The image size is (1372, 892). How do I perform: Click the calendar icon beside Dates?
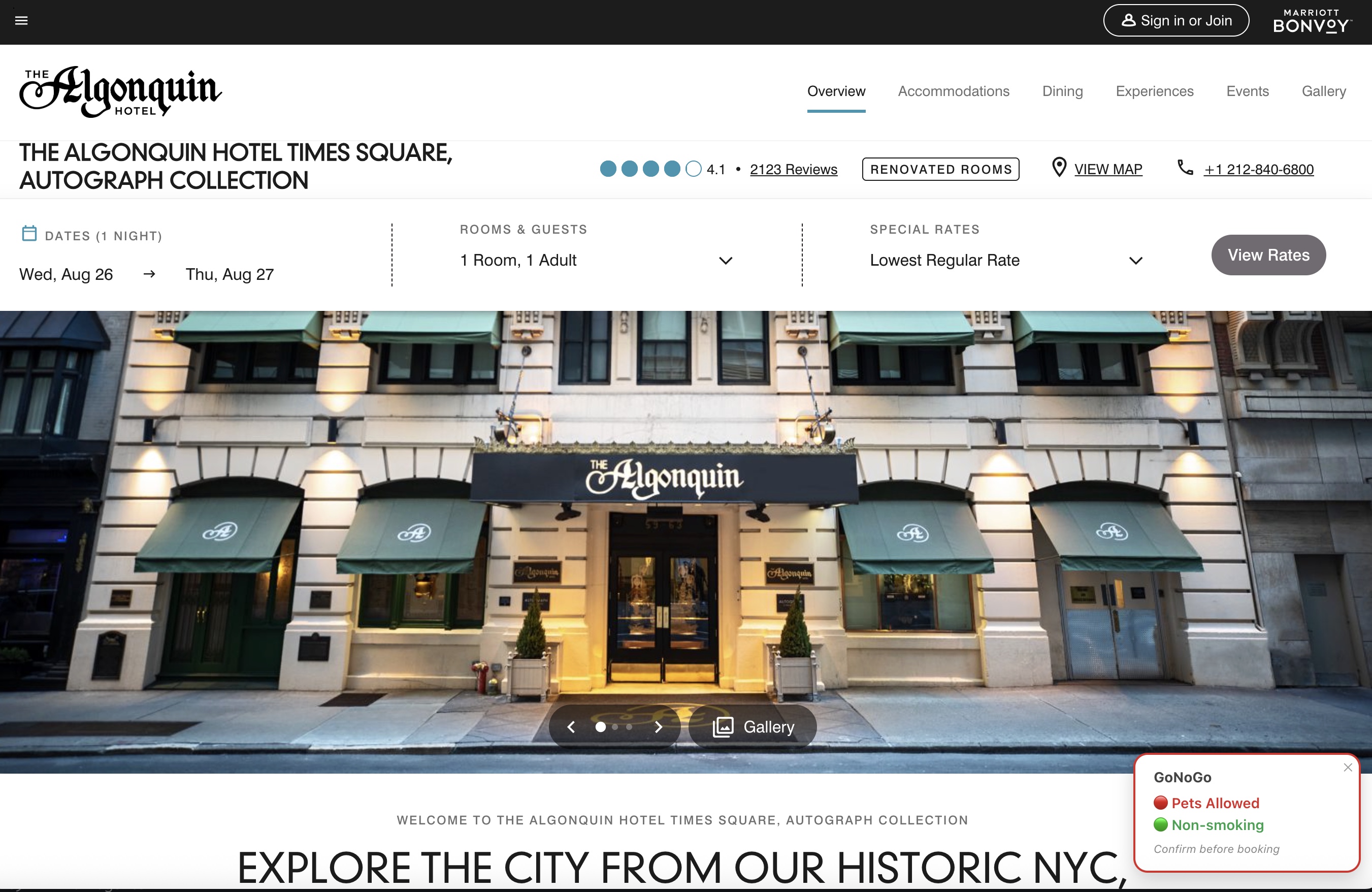29,234
